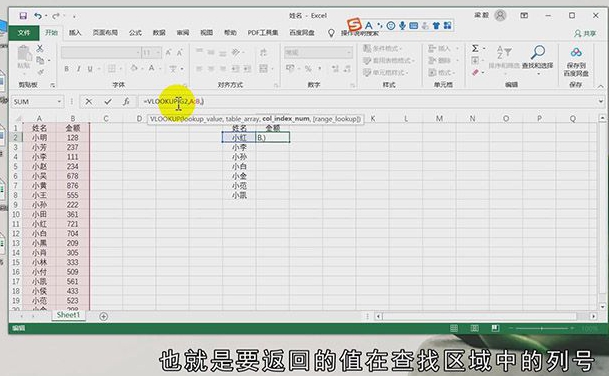Click cell containing 小李 in lookup list

click(239, 147)
